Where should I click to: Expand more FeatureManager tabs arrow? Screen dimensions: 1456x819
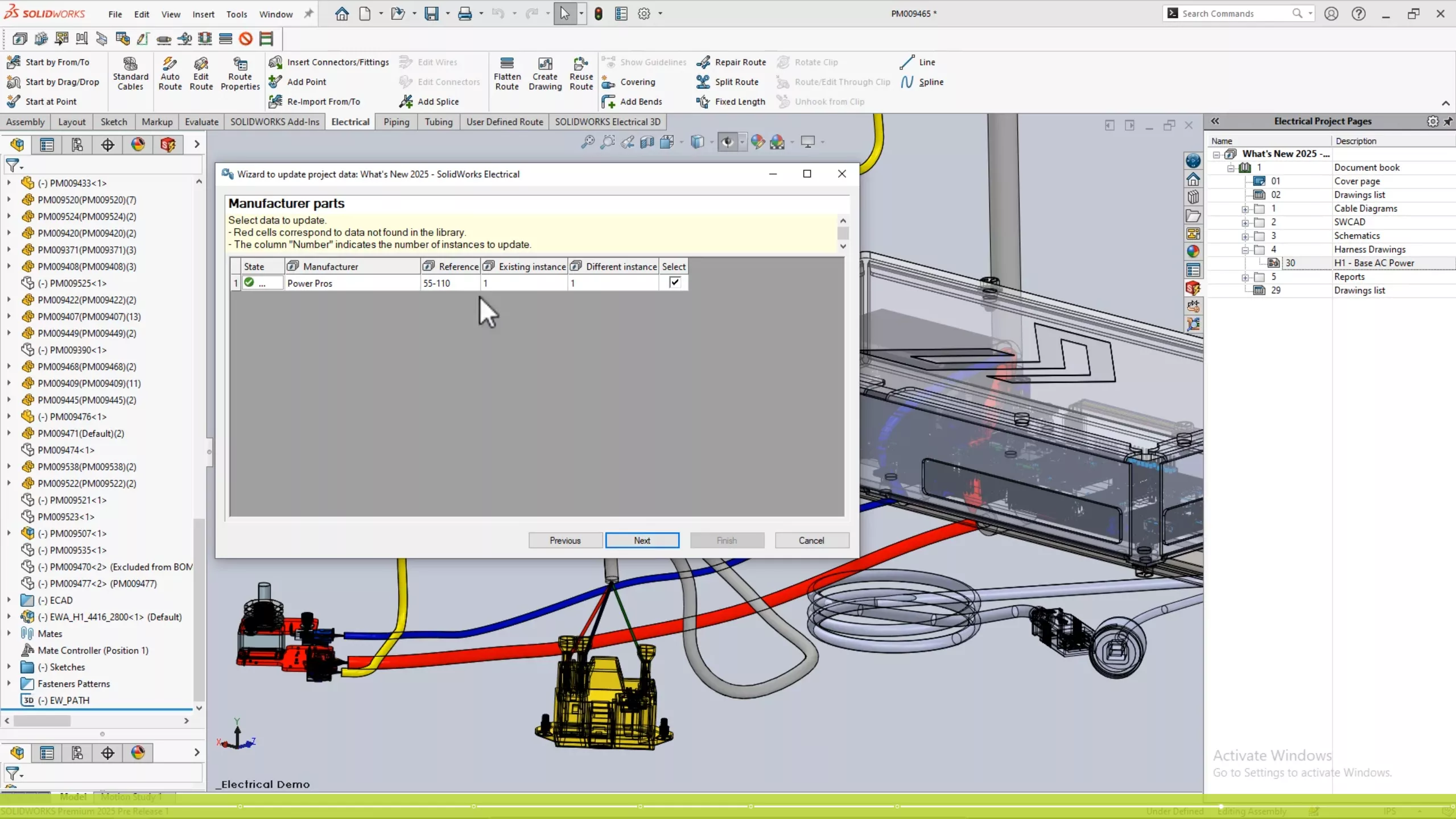point(196,144)
